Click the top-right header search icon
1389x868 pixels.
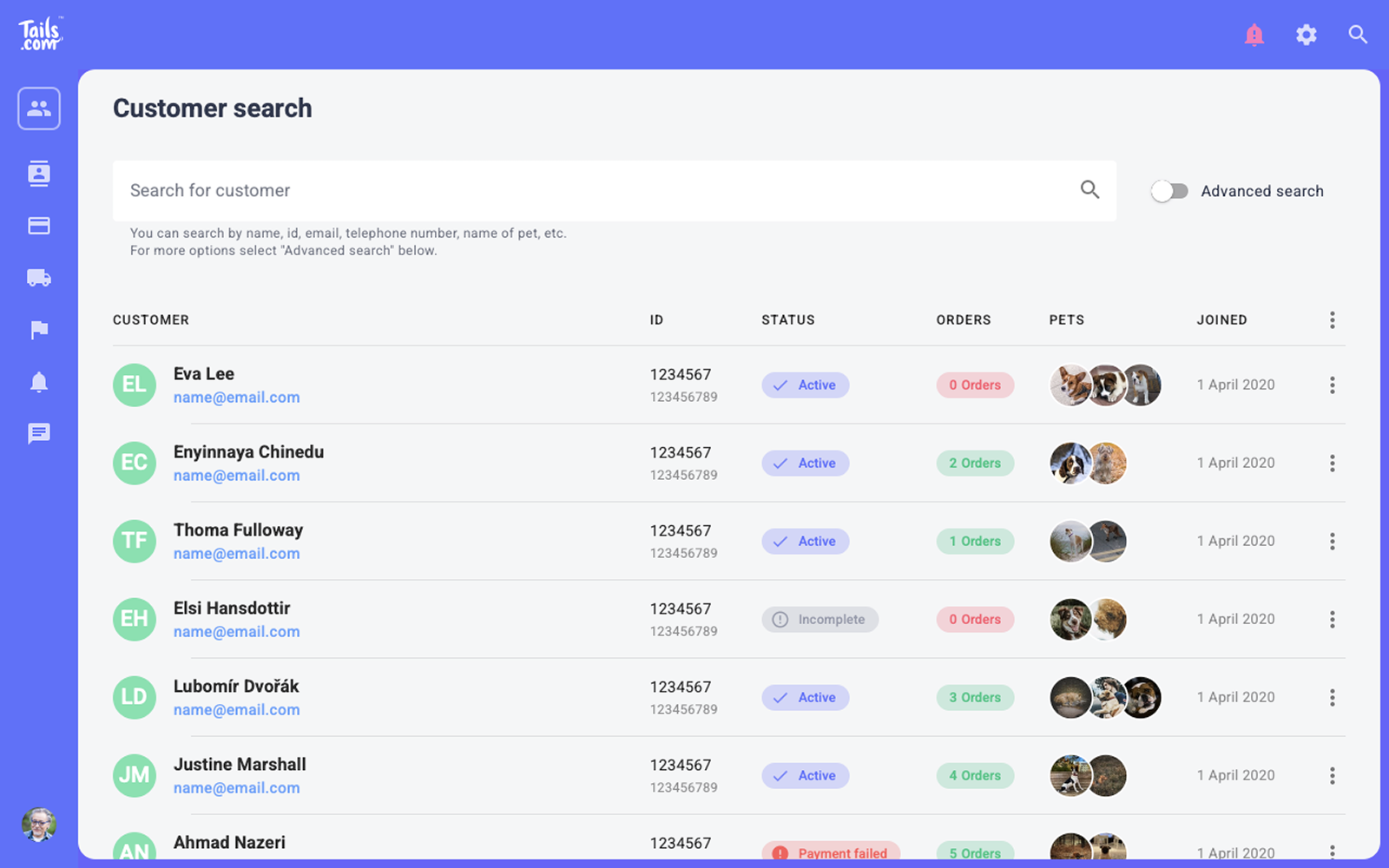point(1358,35)
